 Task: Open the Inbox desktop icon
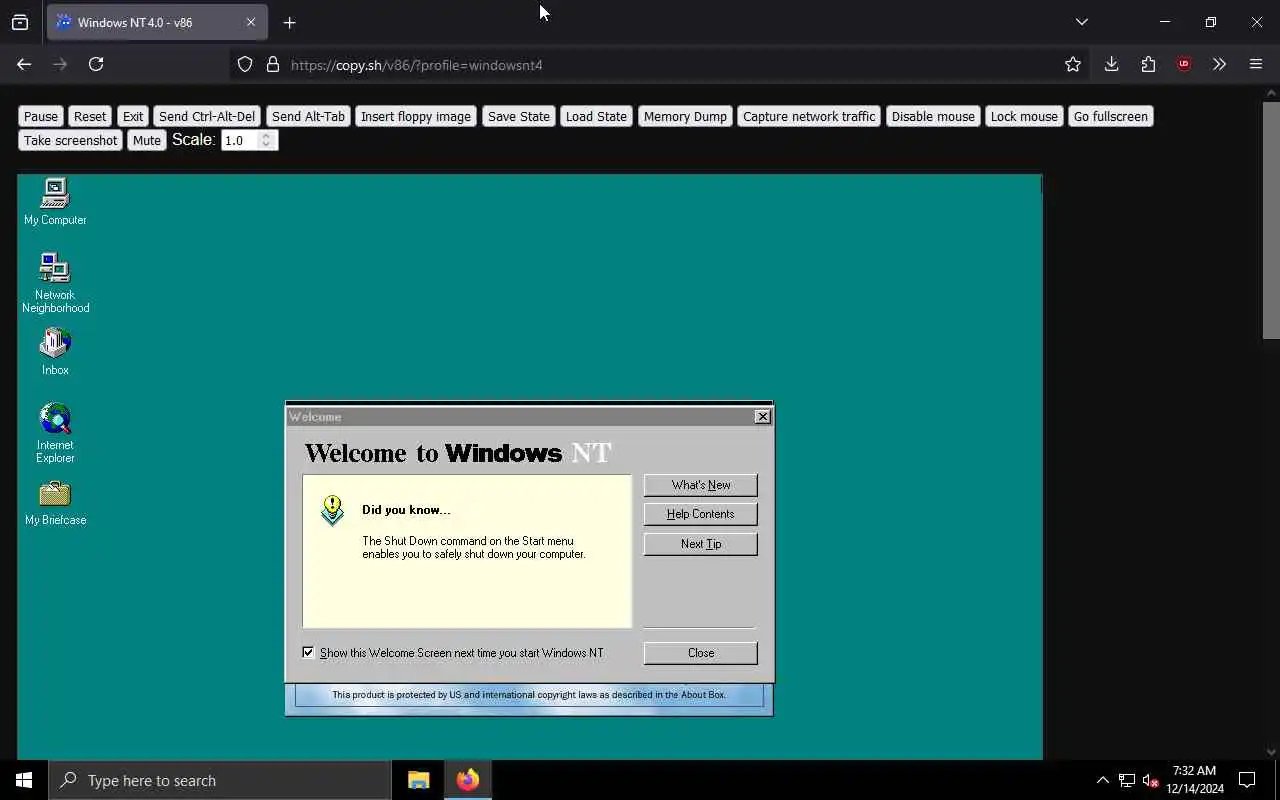55,352
